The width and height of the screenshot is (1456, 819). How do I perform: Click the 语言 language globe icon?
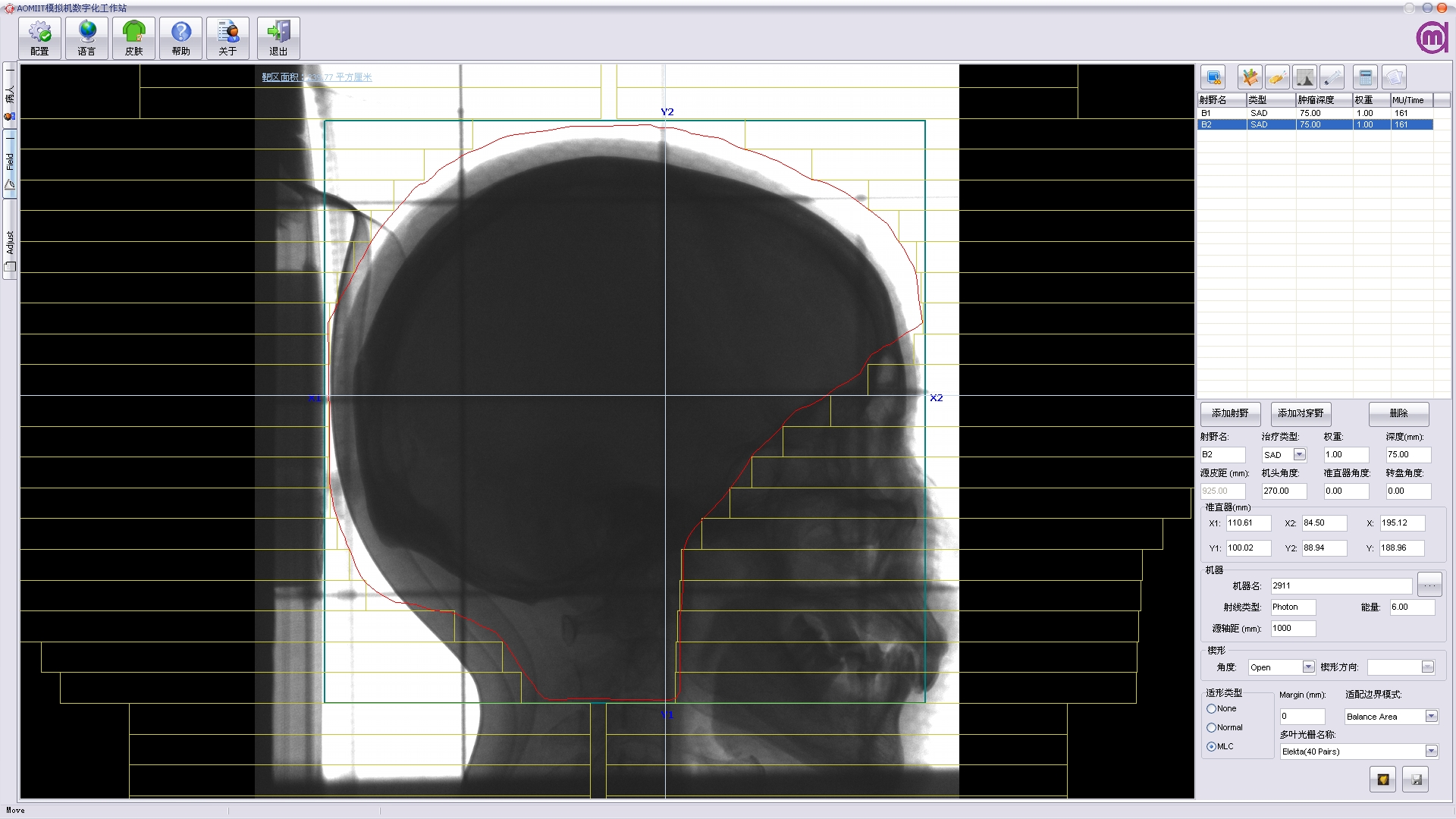[x=86, y=38]
